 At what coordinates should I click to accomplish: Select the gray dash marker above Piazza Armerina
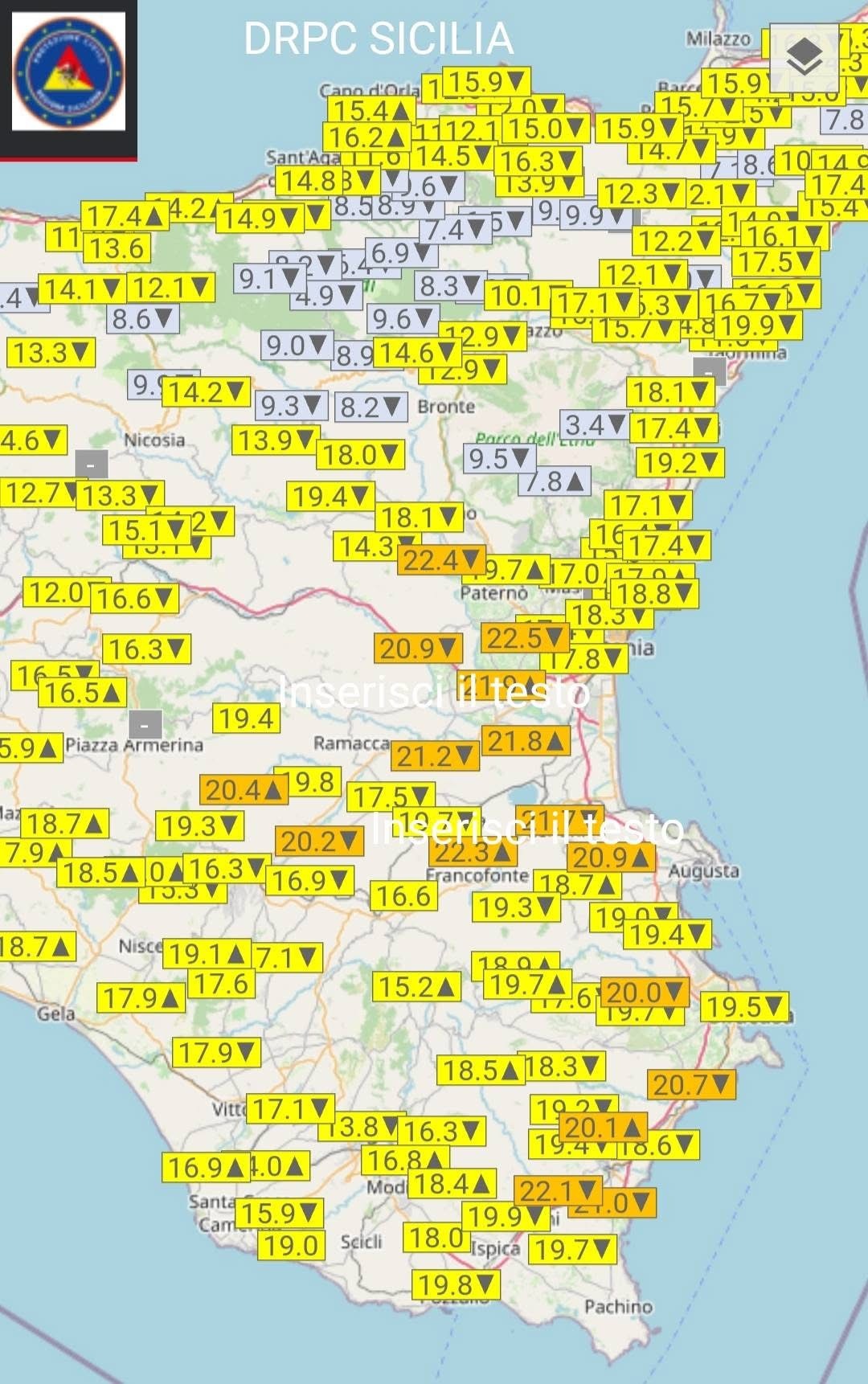(x=145, y=726)
